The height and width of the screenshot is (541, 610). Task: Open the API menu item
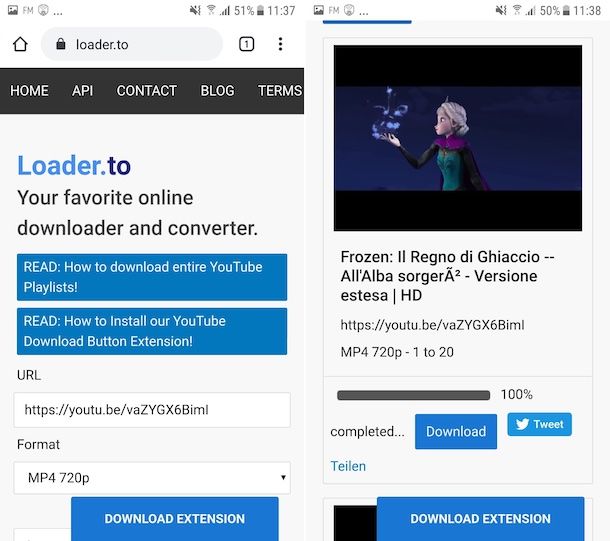pos(82,91)
